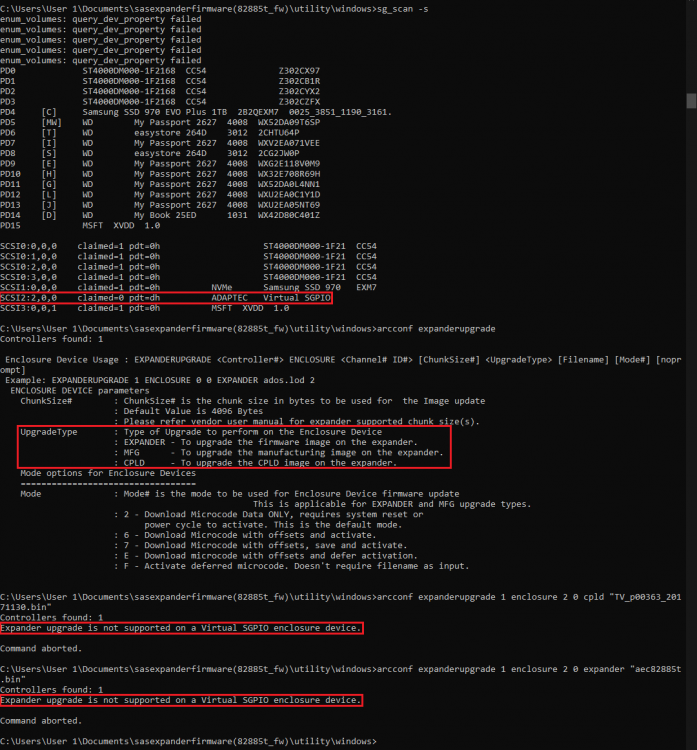Select serial number Z302CX97 in PD0 row
The width and height of the screenshot is (697, 750).
click(299, 71)
